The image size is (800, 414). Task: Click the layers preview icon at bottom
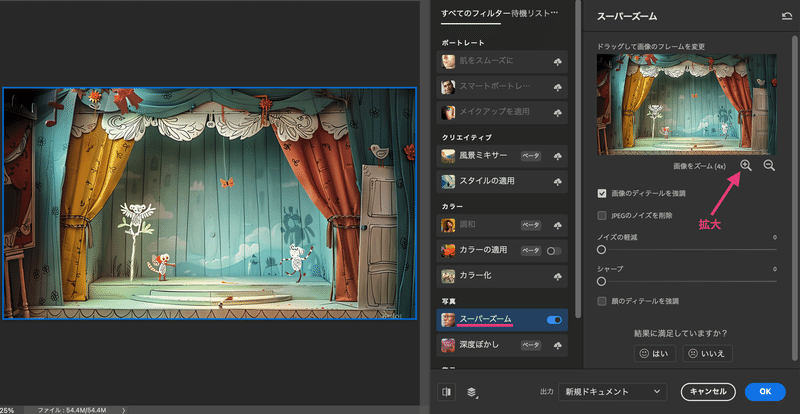pos(472,392)
